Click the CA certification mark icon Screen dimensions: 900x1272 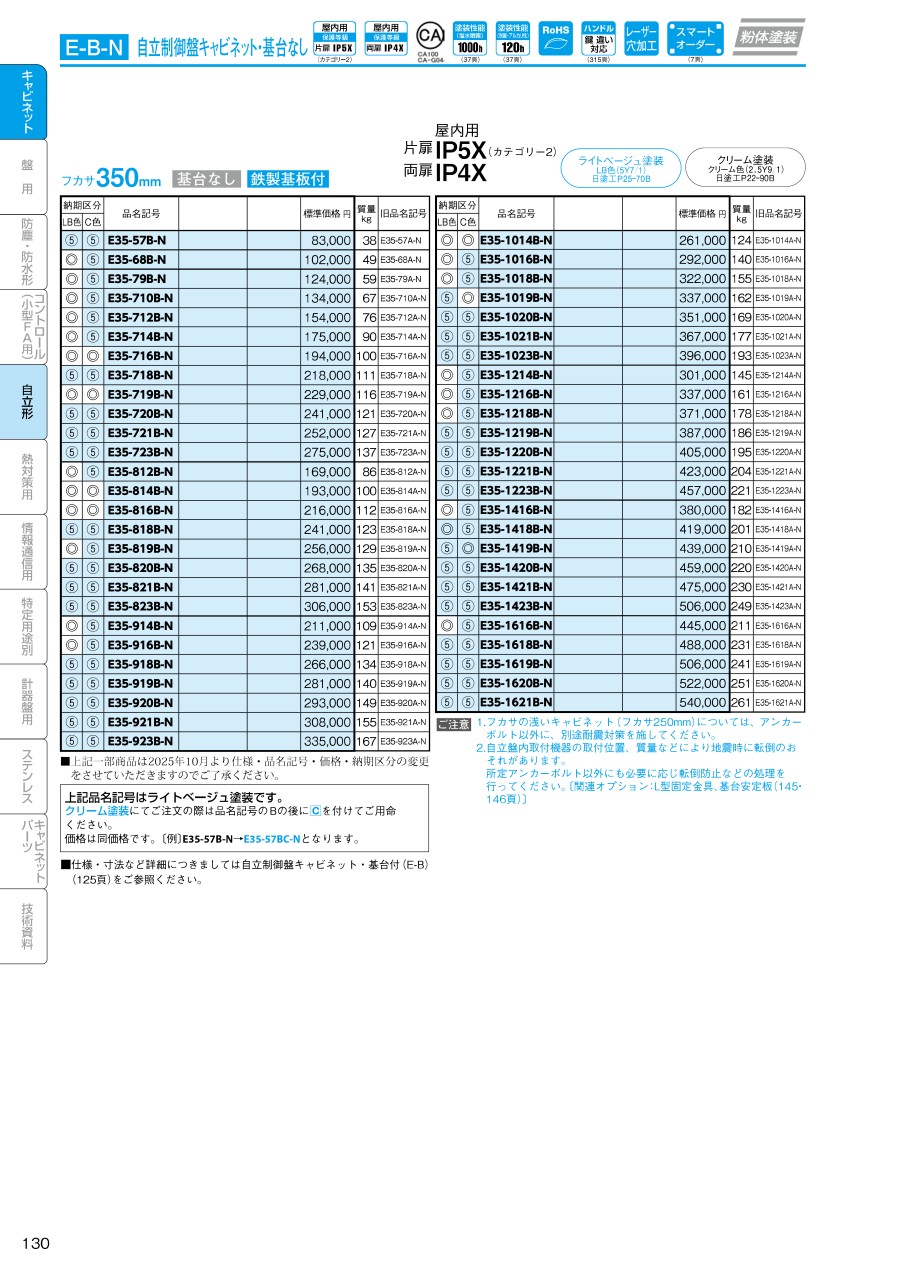pyautogui.click(x=428, y=33)
